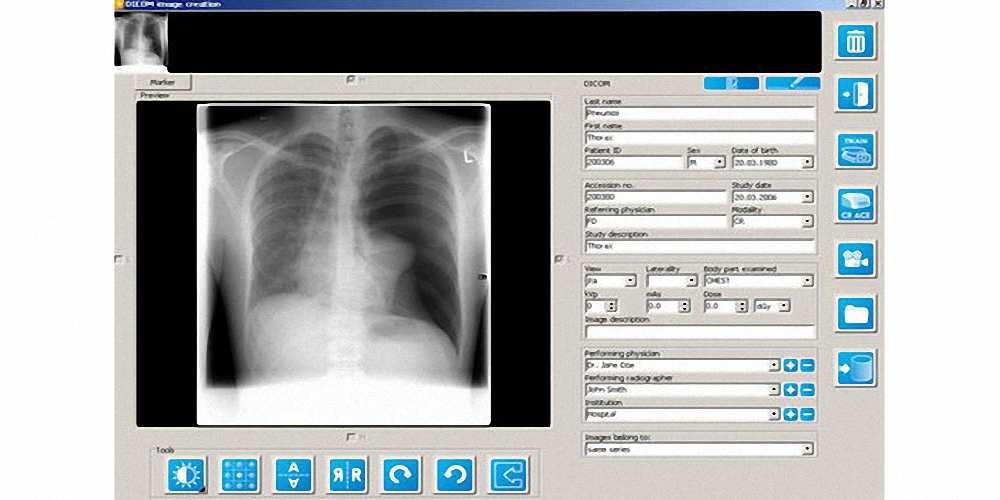Toggle the checkbox right of the preview
Image resolution: width=1000 pixels, height=500 pixels.
click(559, 259)
